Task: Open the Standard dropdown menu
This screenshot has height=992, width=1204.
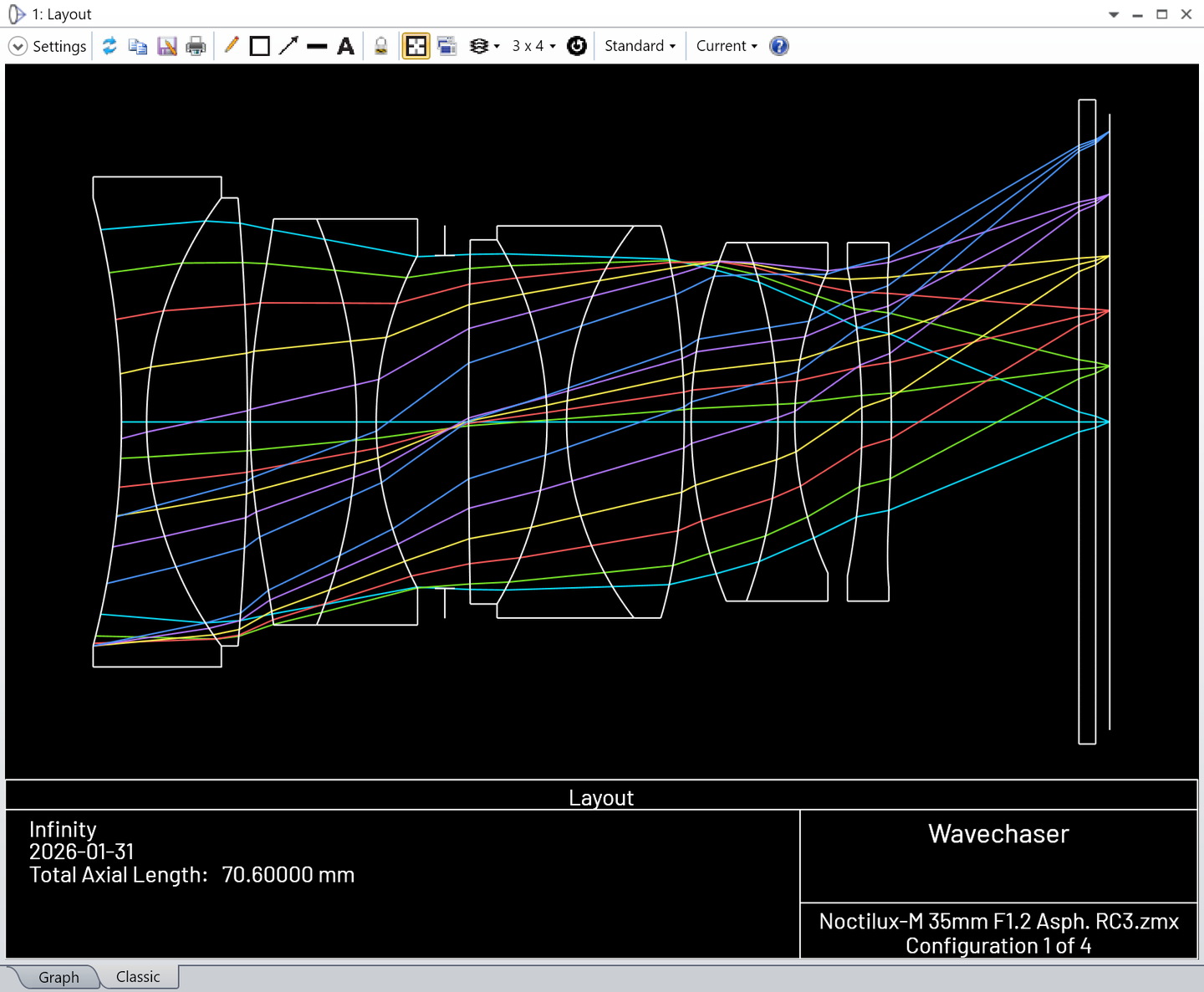Action: click(x=640, y=46)
